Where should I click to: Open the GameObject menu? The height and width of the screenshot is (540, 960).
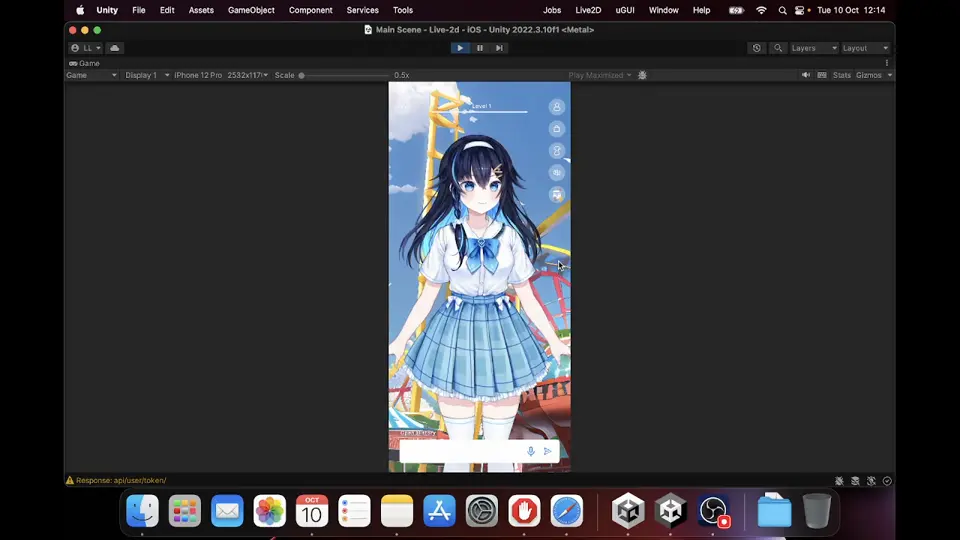point(251,10)
